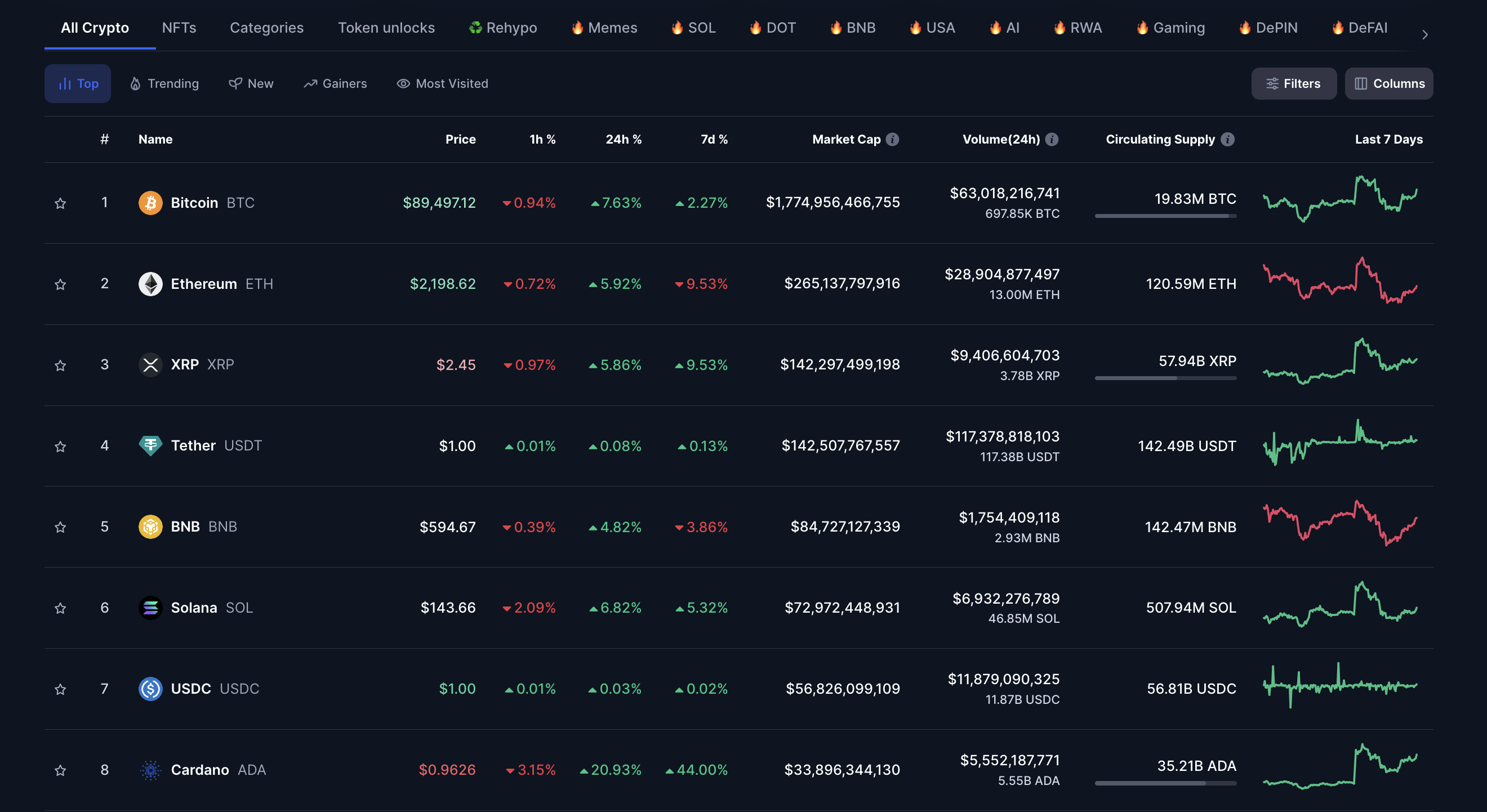1487x812 pixels.
Task: Open the Rehypo recycle icon category
Action: pos(475,27)
